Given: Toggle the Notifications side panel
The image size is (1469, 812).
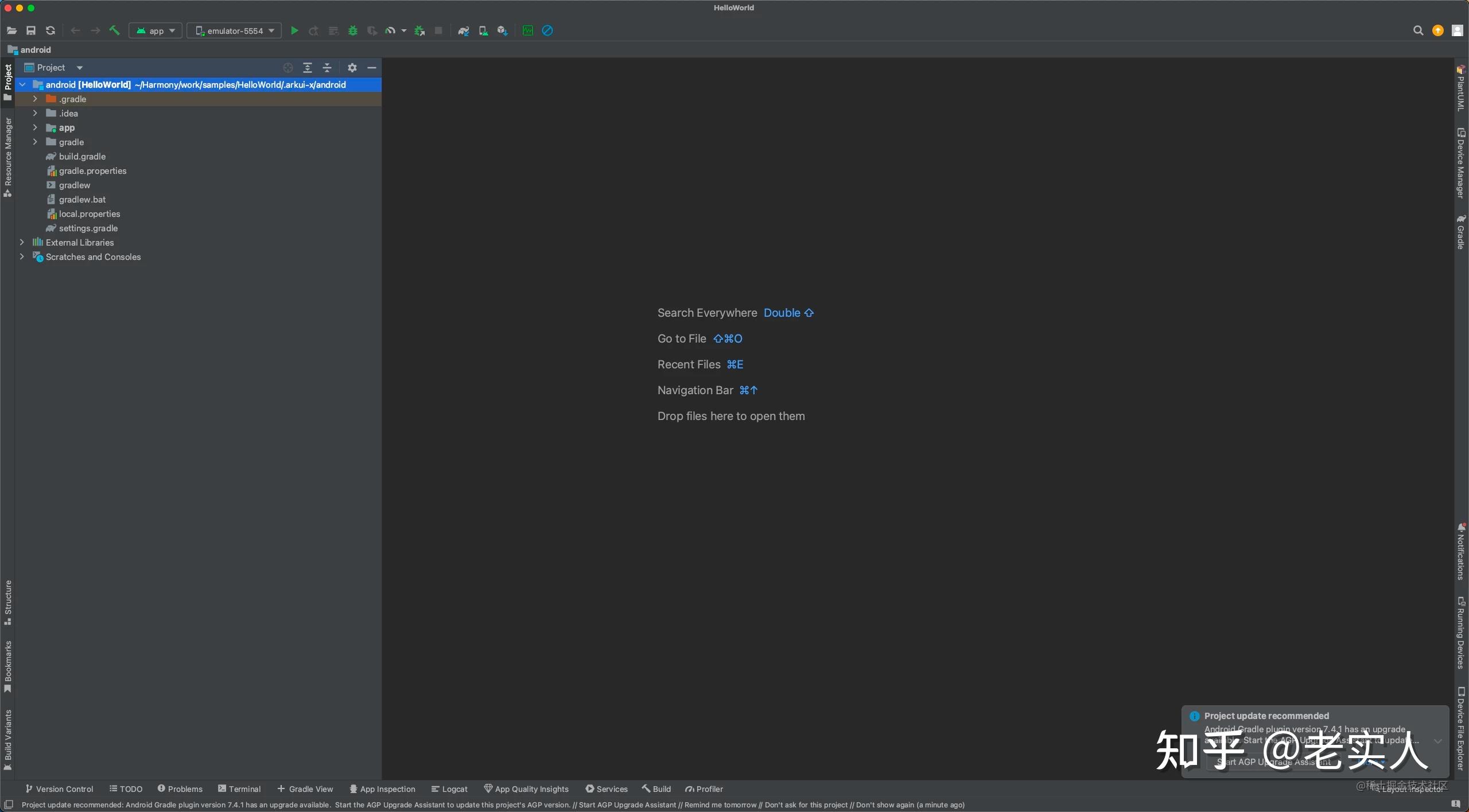Looking at the screenshot, I should click(1460, 551).
